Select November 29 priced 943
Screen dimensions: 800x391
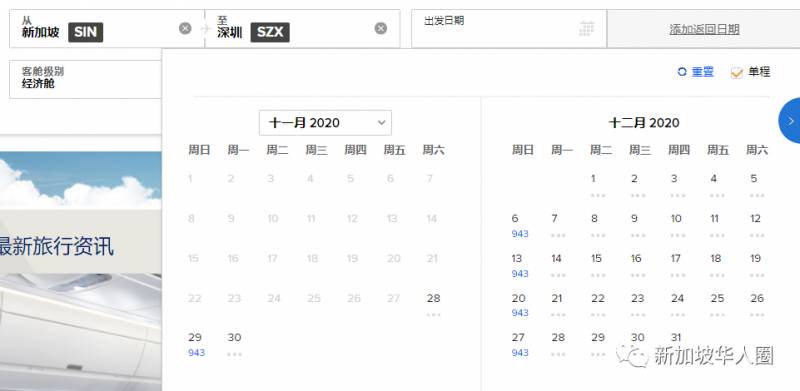point(196,345)
